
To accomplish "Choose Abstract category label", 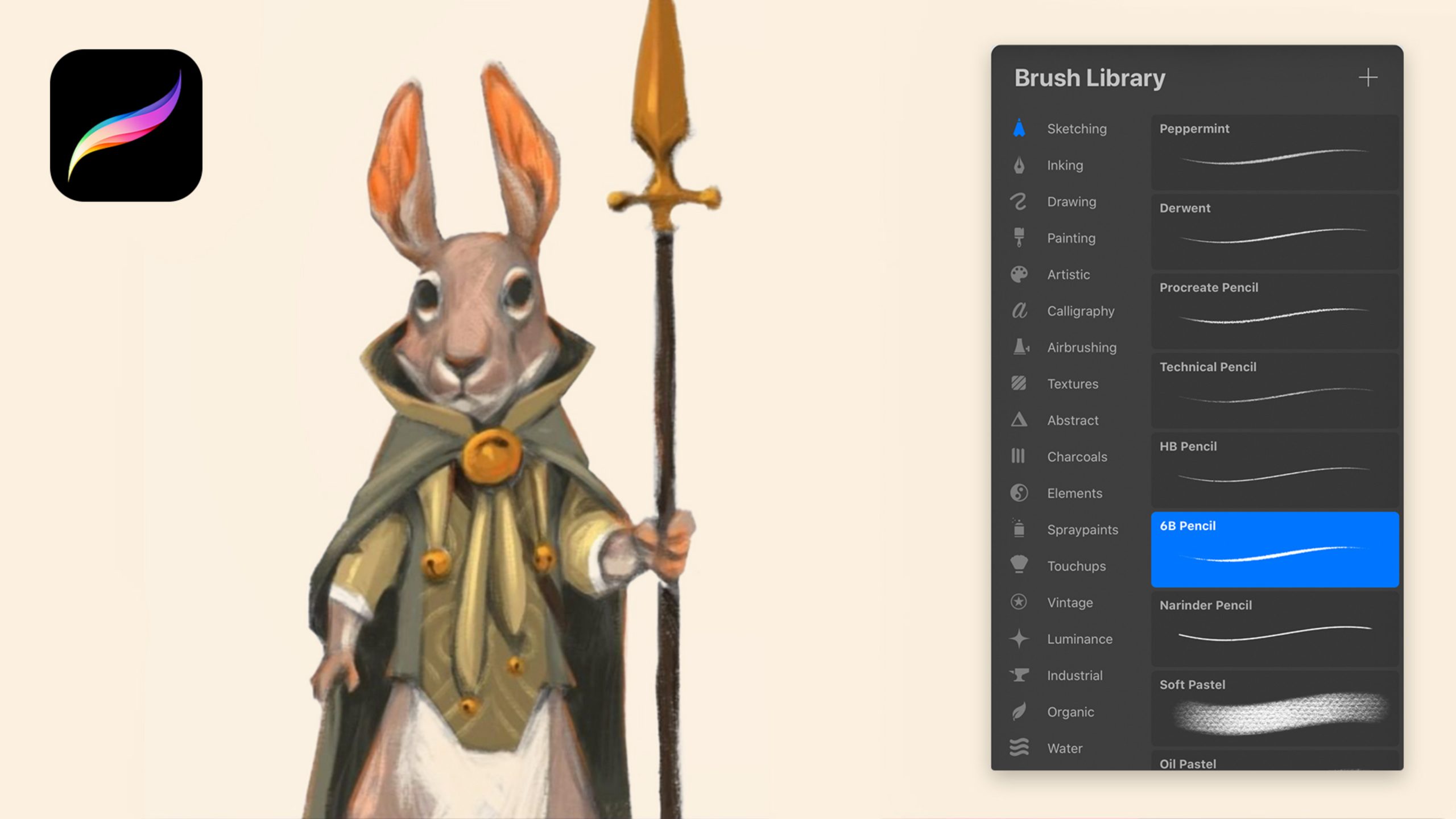I will 1073,420.
